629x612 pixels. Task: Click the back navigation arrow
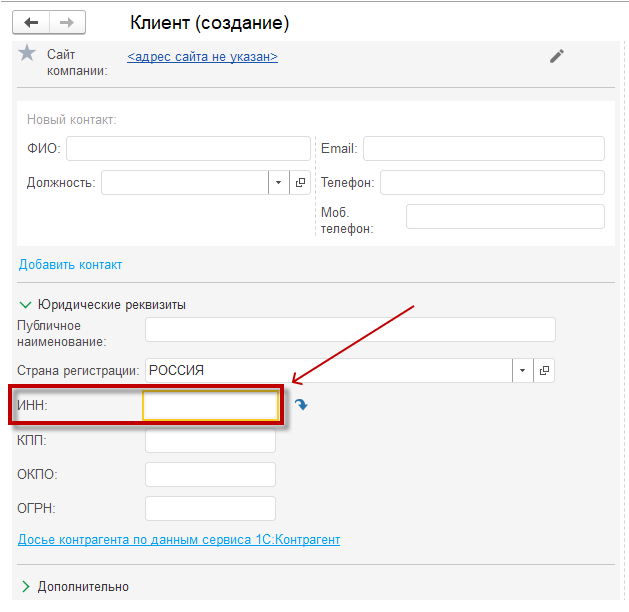(x=31, y=22)
